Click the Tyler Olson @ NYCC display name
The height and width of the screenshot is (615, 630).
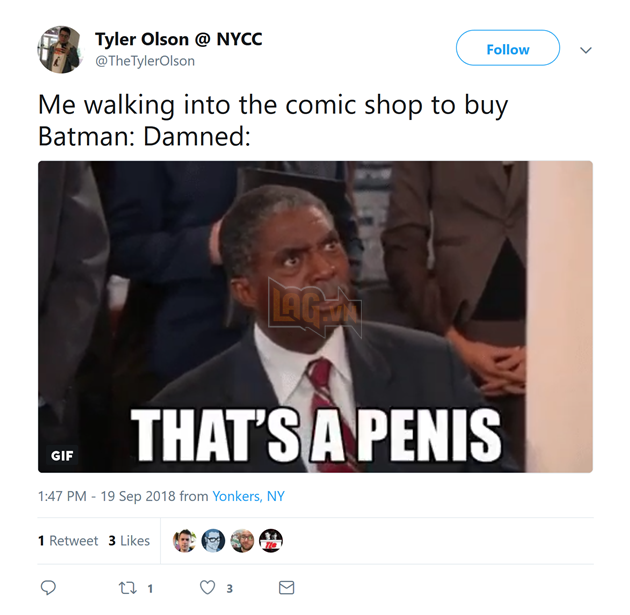tap(178, 39)
